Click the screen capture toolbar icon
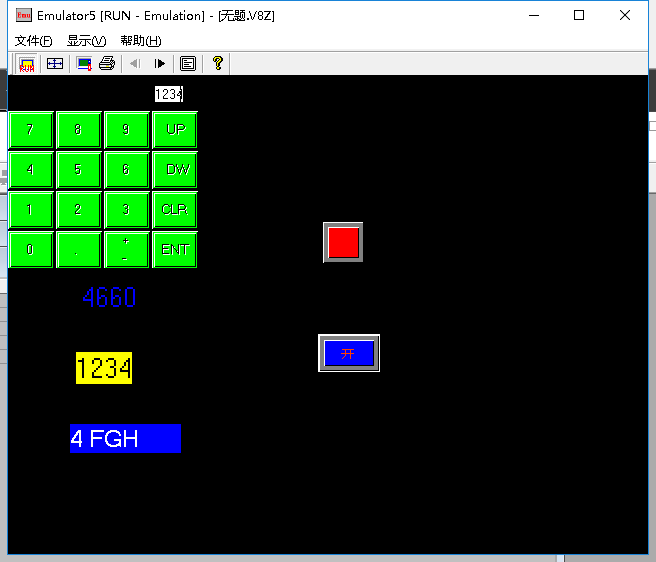This screenshot has height=562, width=656. point(85,64)
